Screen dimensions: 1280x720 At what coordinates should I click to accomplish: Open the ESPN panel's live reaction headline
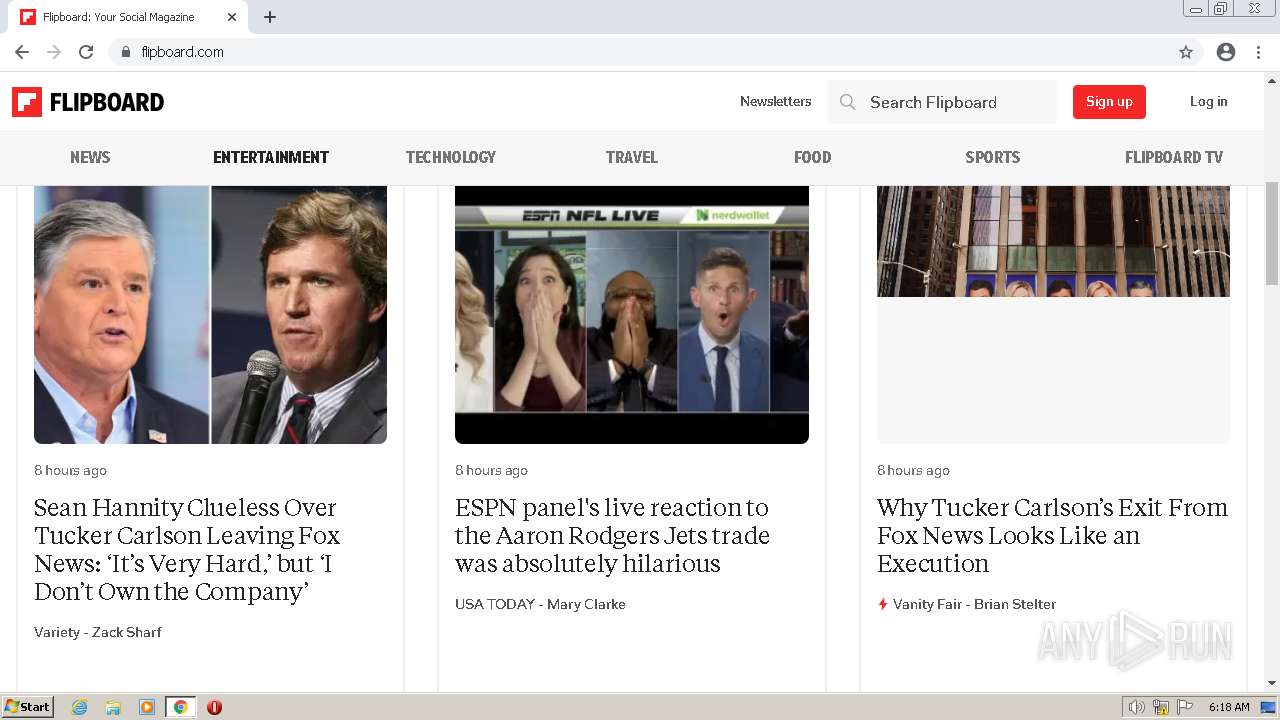point(612,535)
